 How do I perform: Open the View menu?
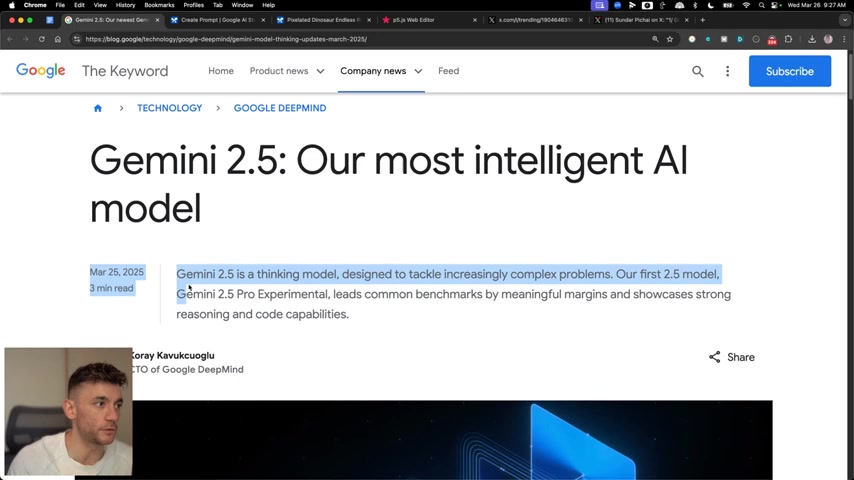(100, 5)
